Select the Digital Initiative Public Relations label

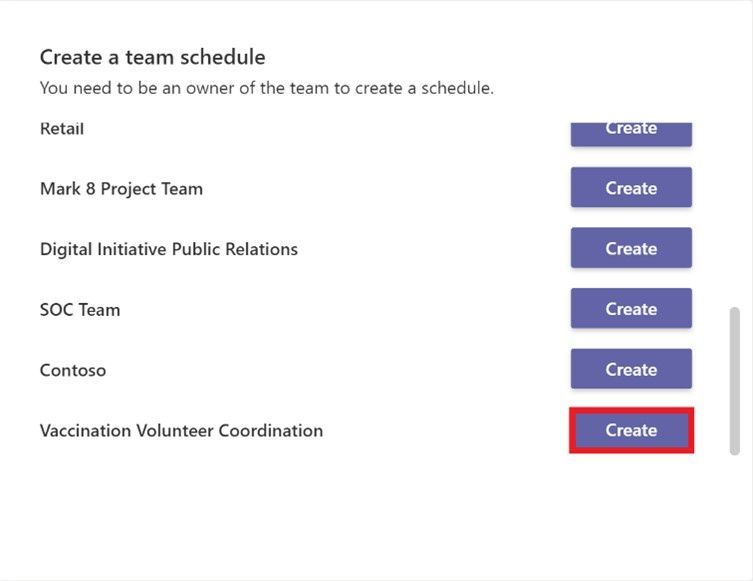pos(169,250)
